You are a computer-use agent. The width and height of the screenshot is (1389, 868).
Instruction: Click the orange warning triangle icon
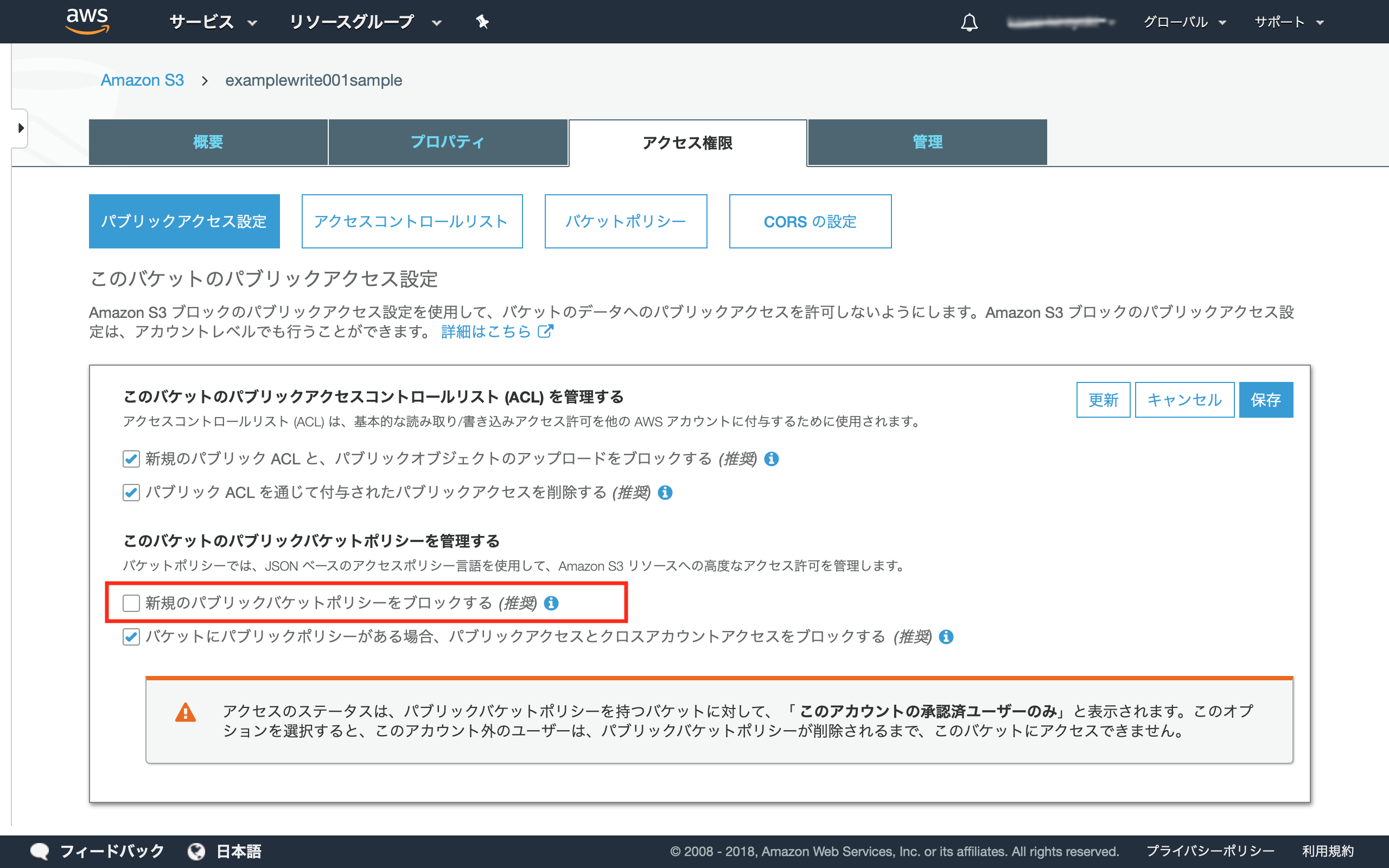185,712
